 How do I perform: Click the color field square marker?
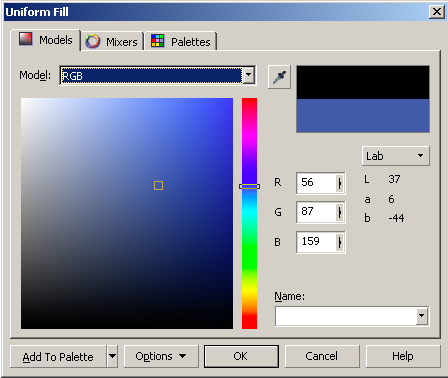point(158,185)
